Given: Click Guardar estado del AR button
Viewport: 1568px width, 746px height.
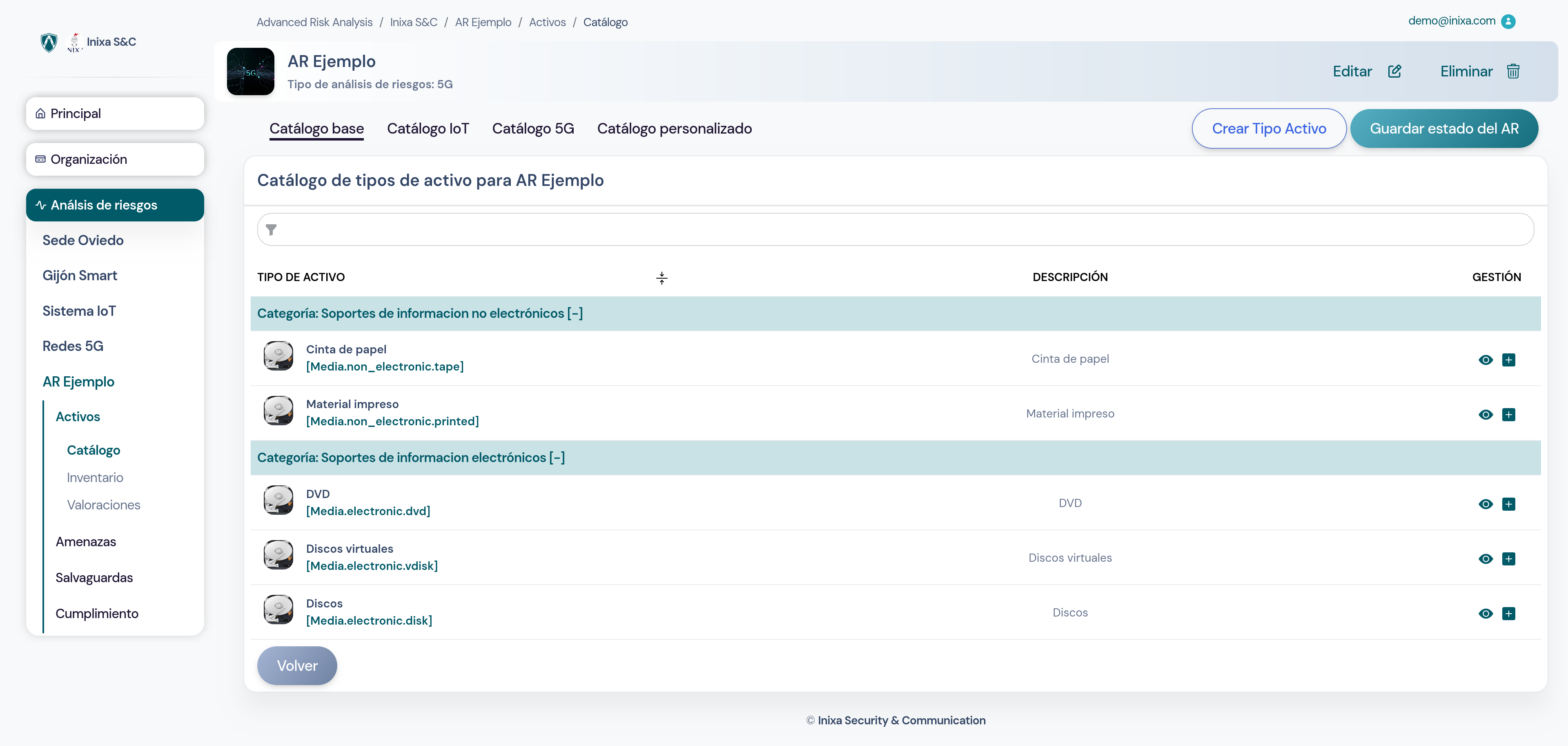Looking at the screenshot, I should pos(1444,129).
